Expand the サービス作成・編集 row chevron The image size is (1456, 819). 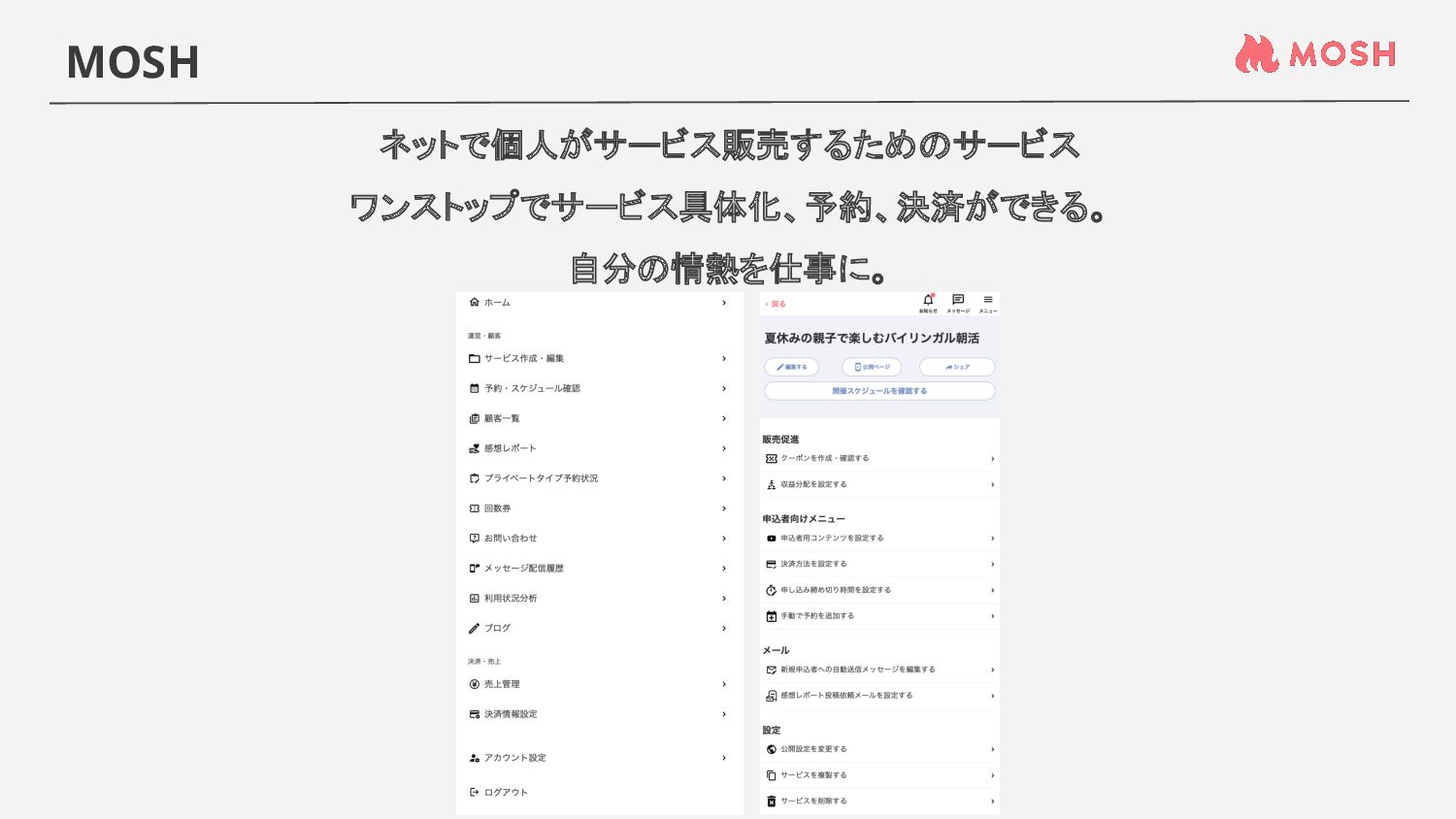(x=724, y=359)
